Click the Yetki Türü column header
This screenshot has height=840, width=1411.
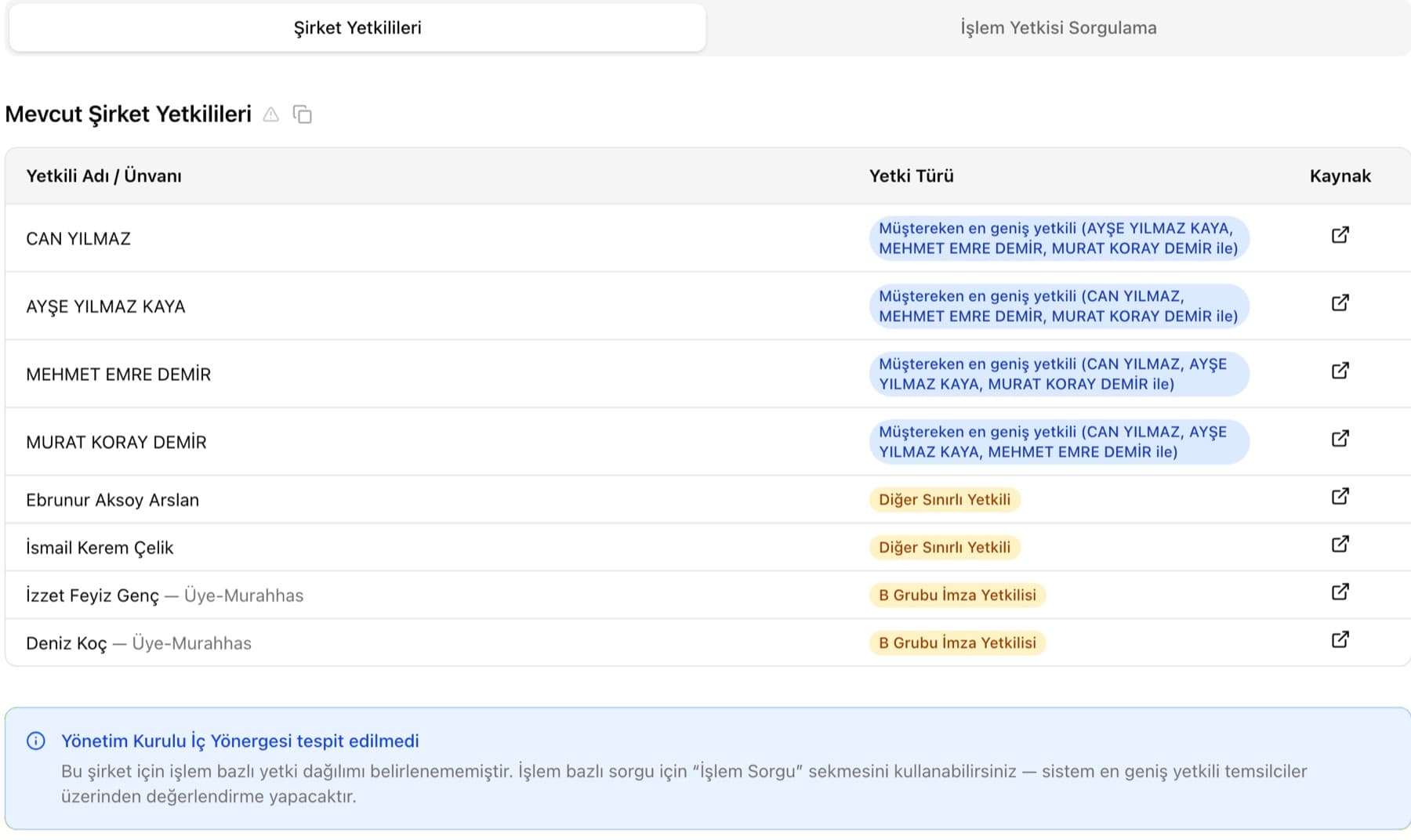[911, 176]
